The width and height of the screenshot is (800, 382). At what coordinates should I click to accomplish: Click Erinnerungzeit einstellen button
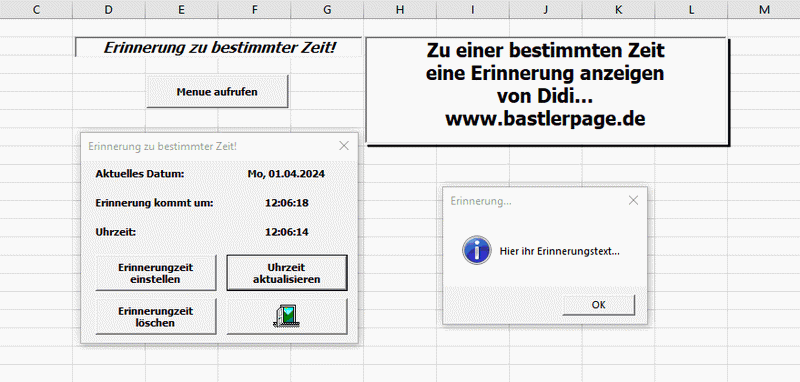point(156,273)
